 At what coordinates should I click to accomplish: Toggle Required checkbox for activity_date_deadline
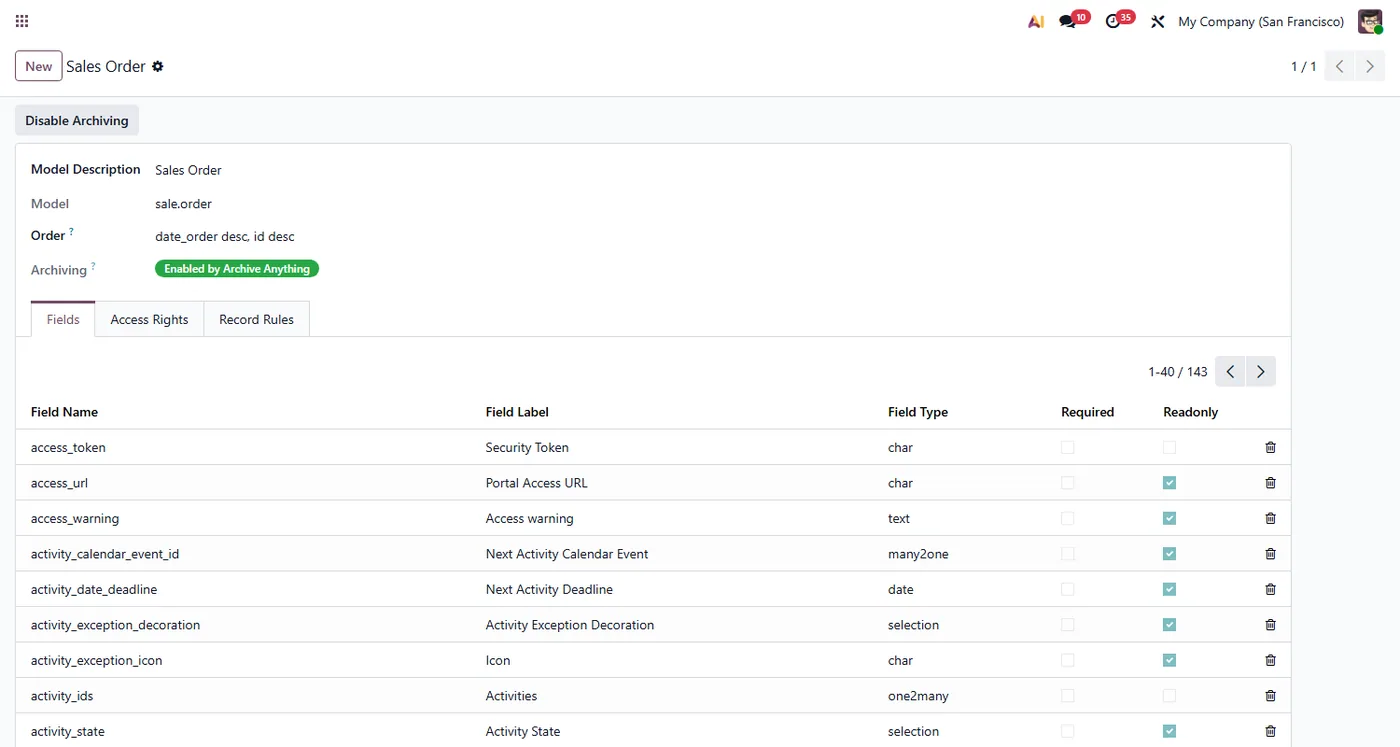(x=1067, y=590)
